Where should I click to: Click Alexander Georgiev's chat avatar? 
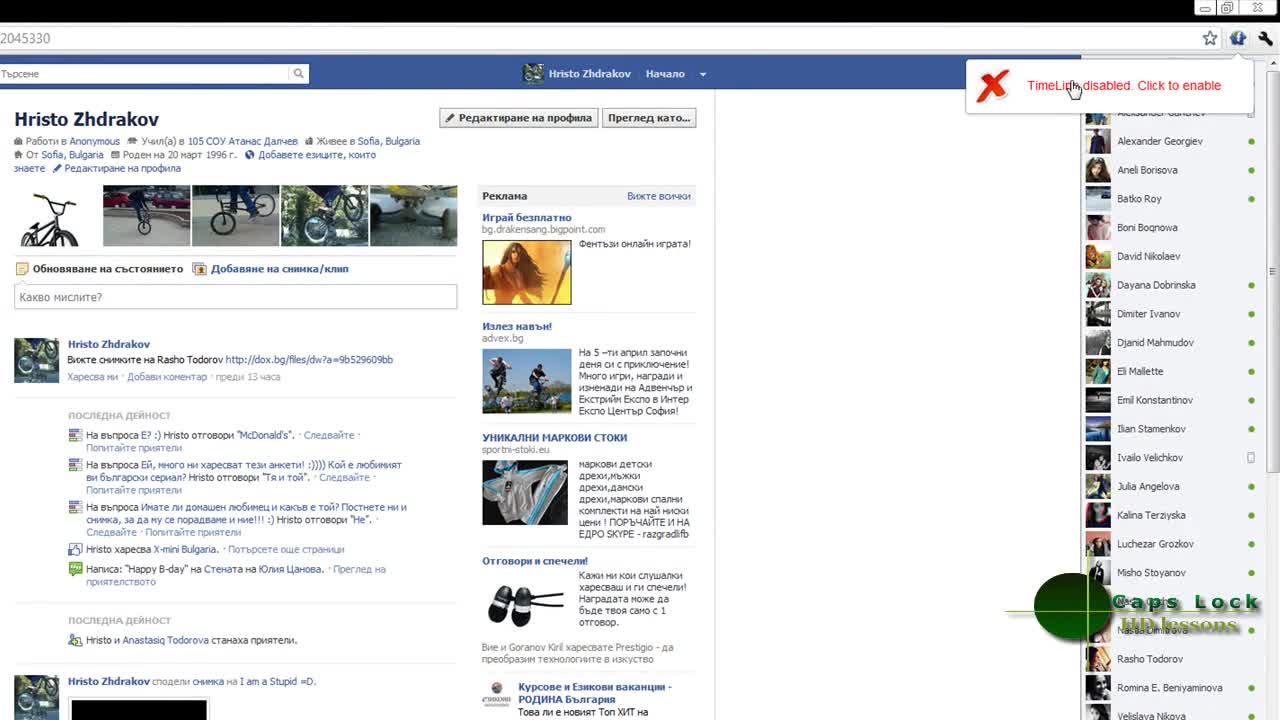tap(1098, 141)
